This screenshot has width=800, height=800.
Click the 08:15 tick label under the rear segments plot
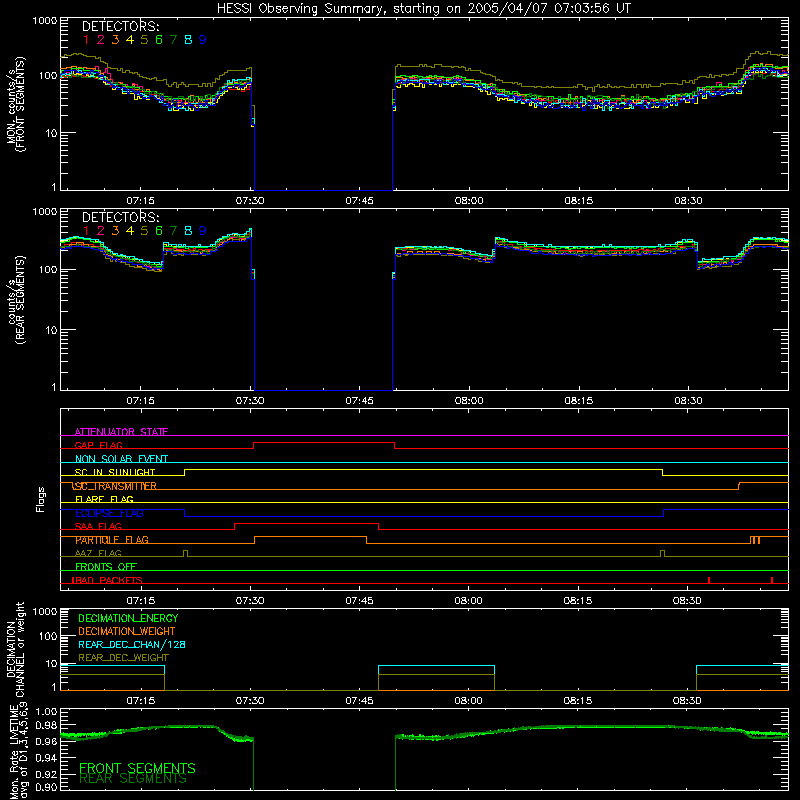click(579, 401)
